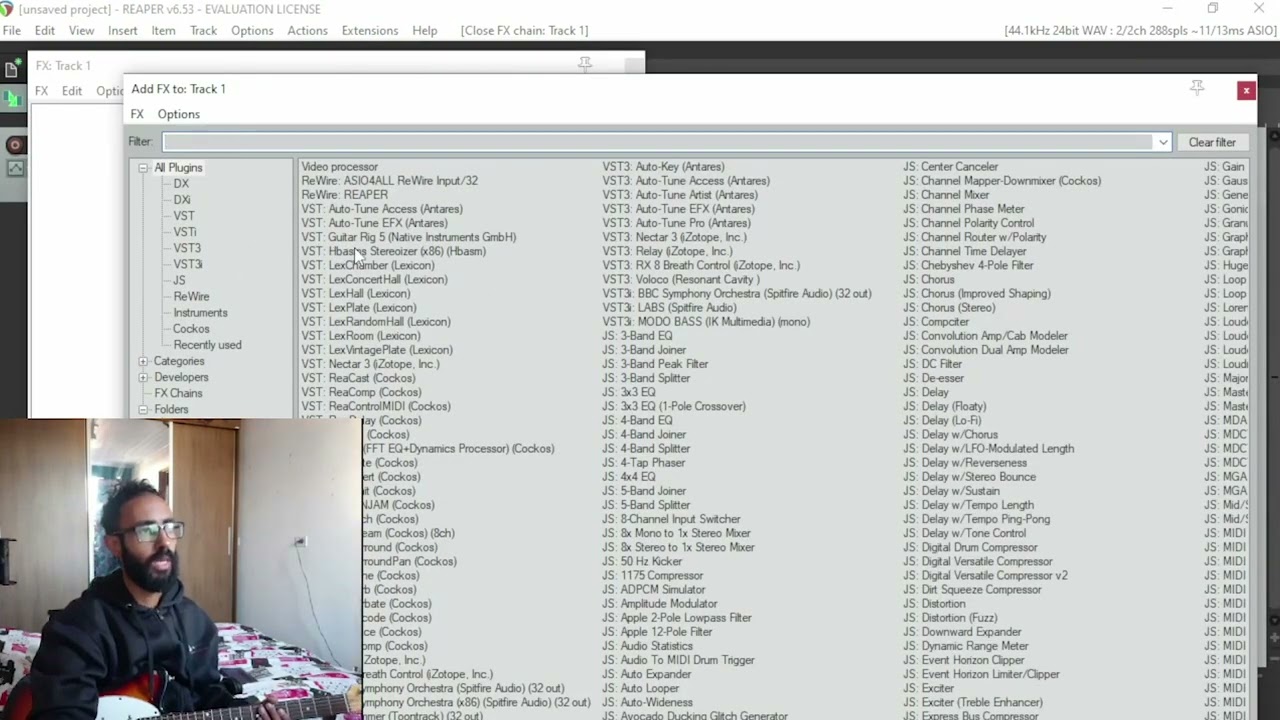Select VST: Guitar Rig 5 (Native Instruments GmbH)
The height and width of the screenshot is (720, 1280).
409,237
